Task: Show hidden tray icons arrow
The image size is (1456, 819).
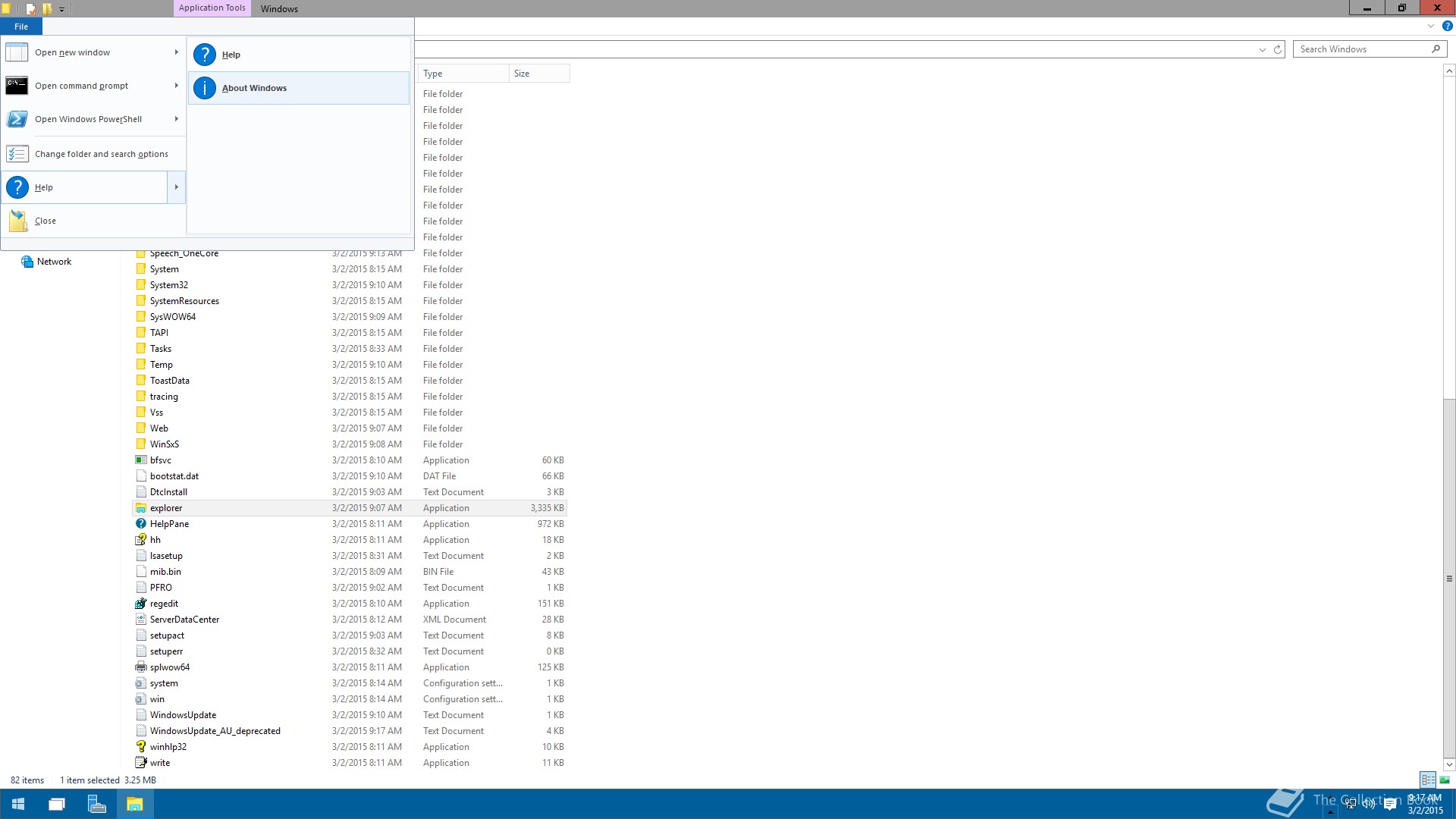Action: 1330,811
